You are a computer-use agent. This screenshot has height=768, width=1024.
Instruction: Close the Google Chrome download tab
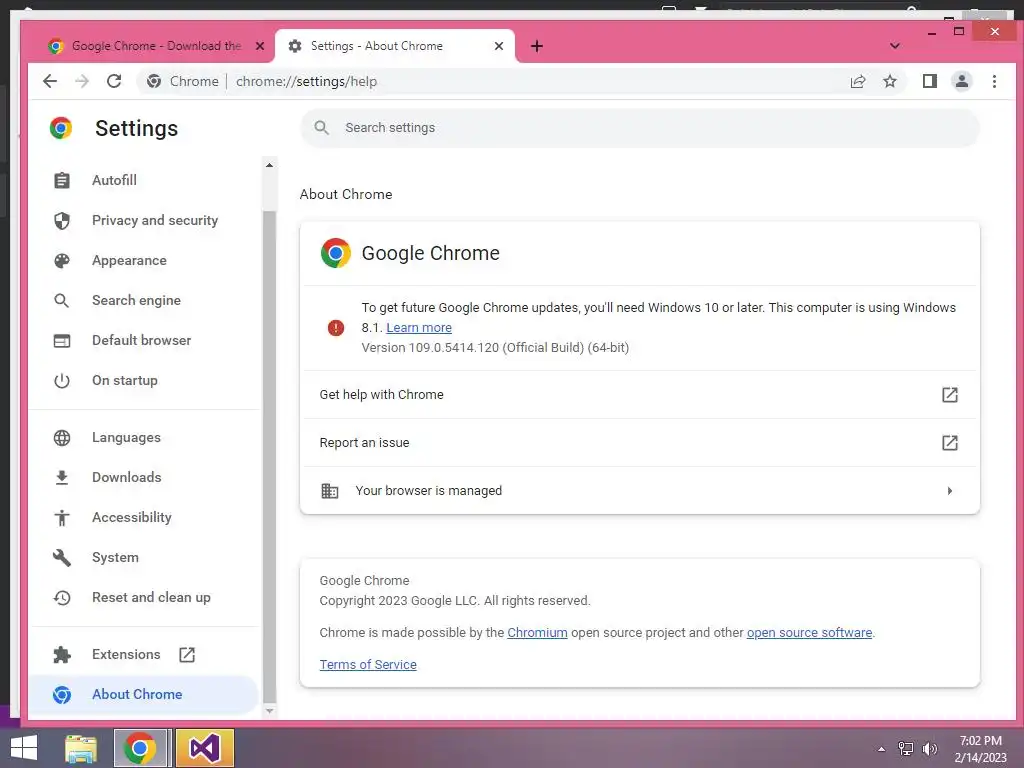260,46
